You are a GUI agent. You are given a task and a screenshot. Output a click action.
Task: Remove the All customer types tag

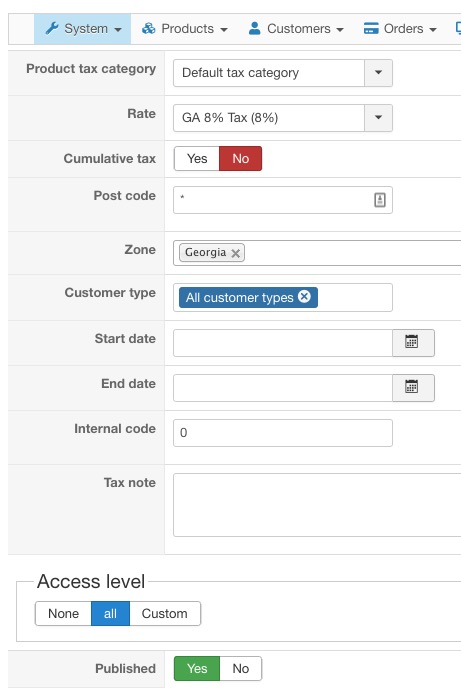pos(304,297)
